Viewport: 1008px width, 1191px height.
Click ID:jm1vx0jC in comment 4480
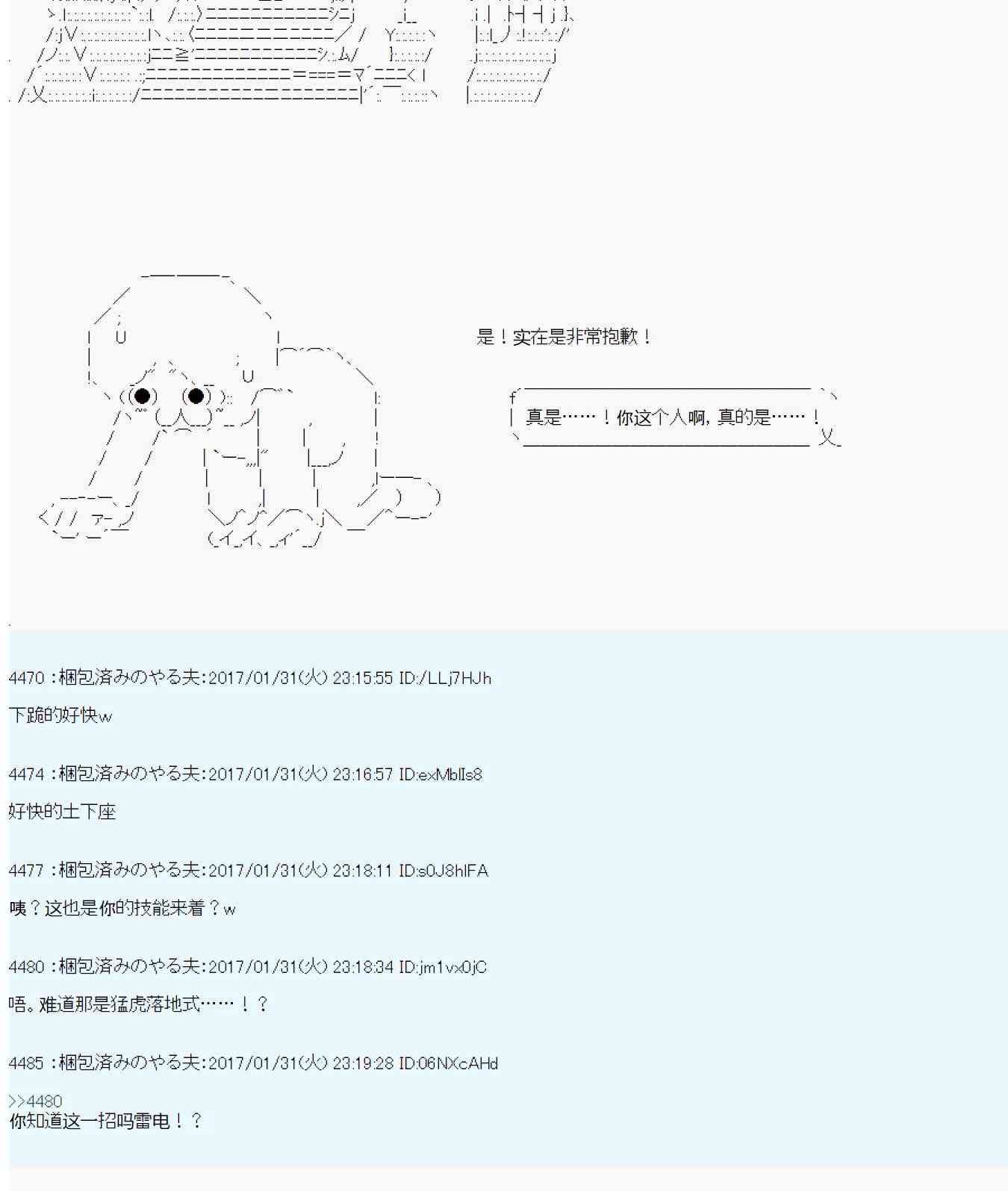pyautogui.click(x=443, y=967)
